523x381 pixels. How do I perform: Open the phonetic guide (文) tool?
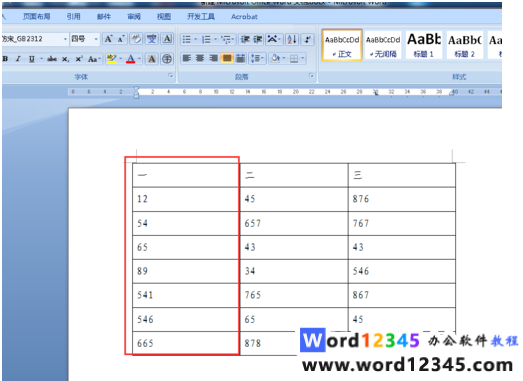[152, 39]
